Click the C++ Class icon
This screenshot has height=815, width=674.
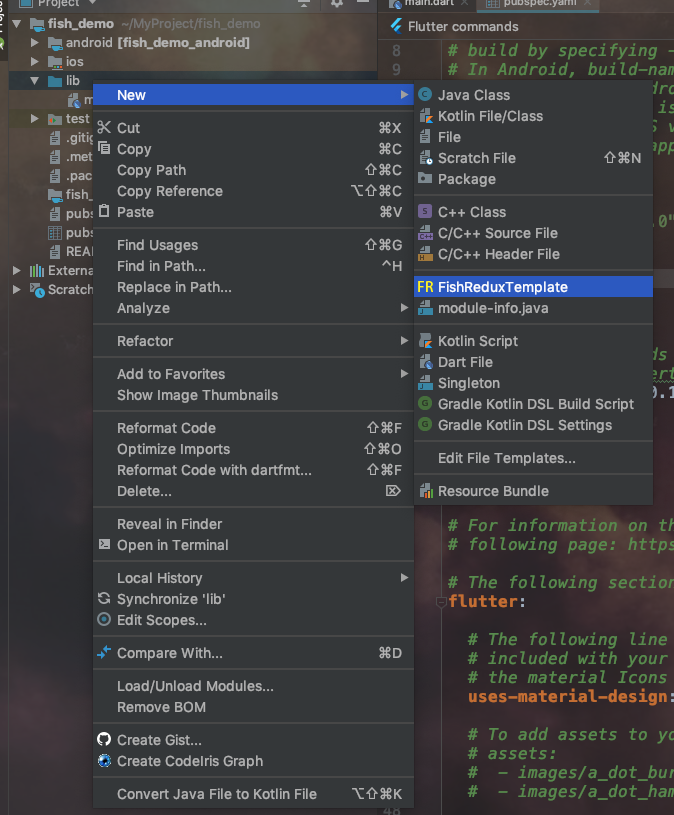(425, 212)
